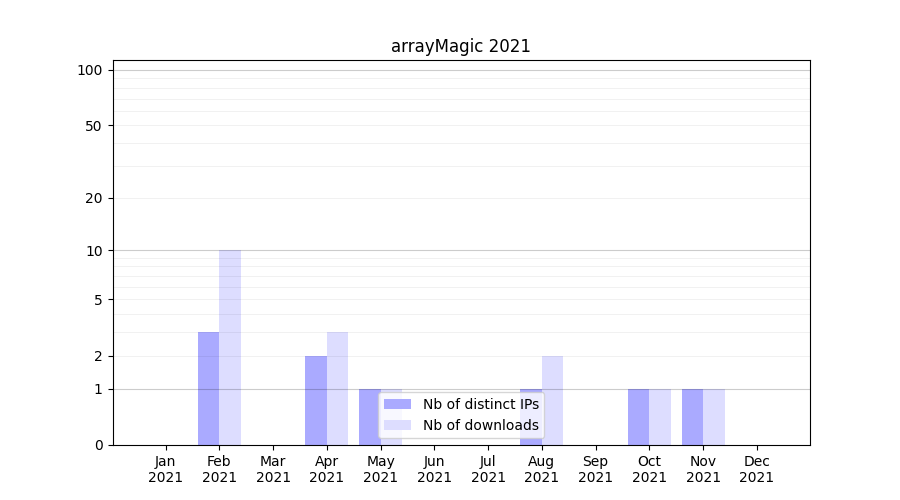Select the 'Nb of downloads' legend label
Viewport: 900px width, 500px height.
click(x=480, y=425)
